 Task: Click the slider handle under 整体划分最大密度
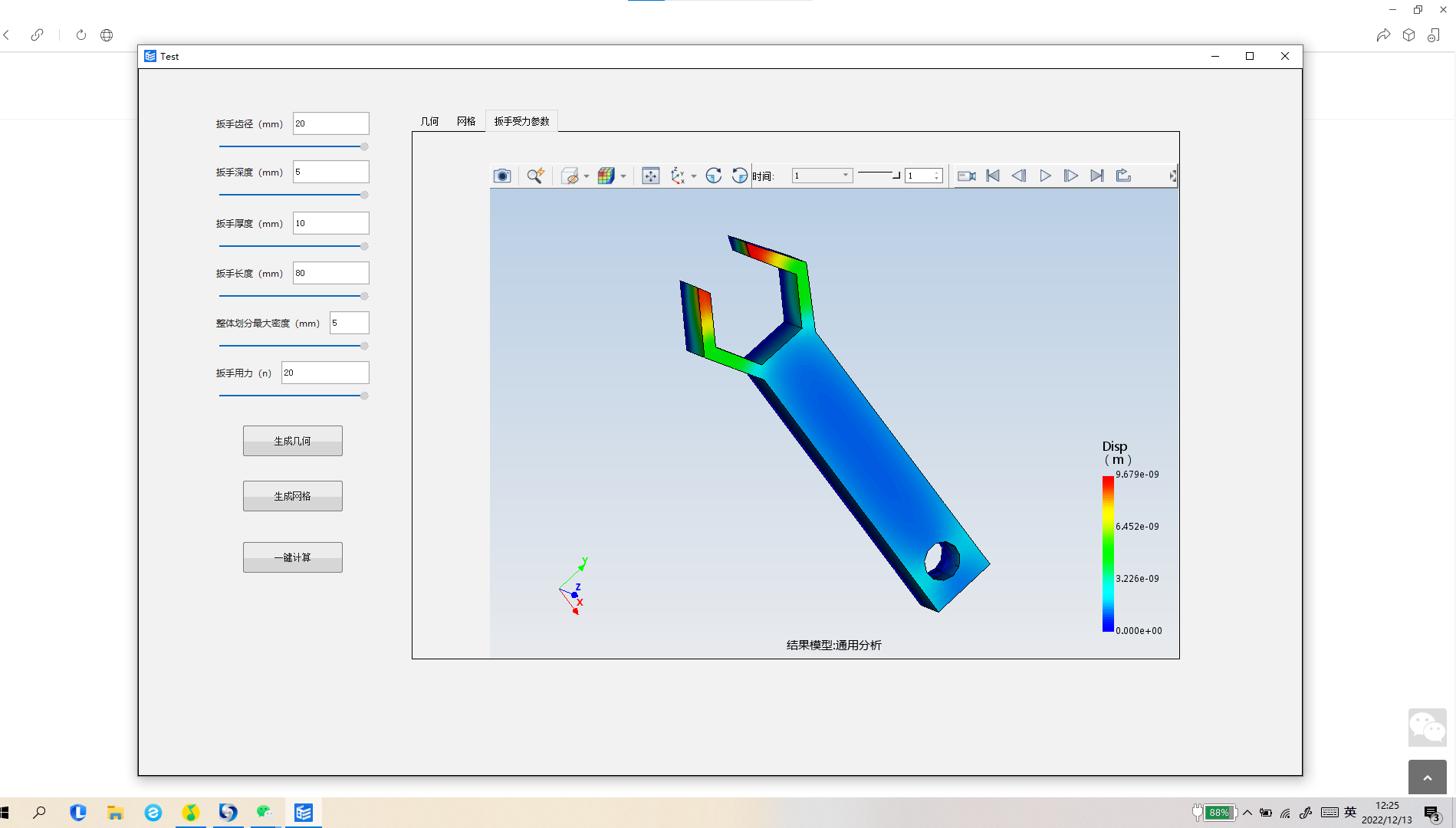364,346
